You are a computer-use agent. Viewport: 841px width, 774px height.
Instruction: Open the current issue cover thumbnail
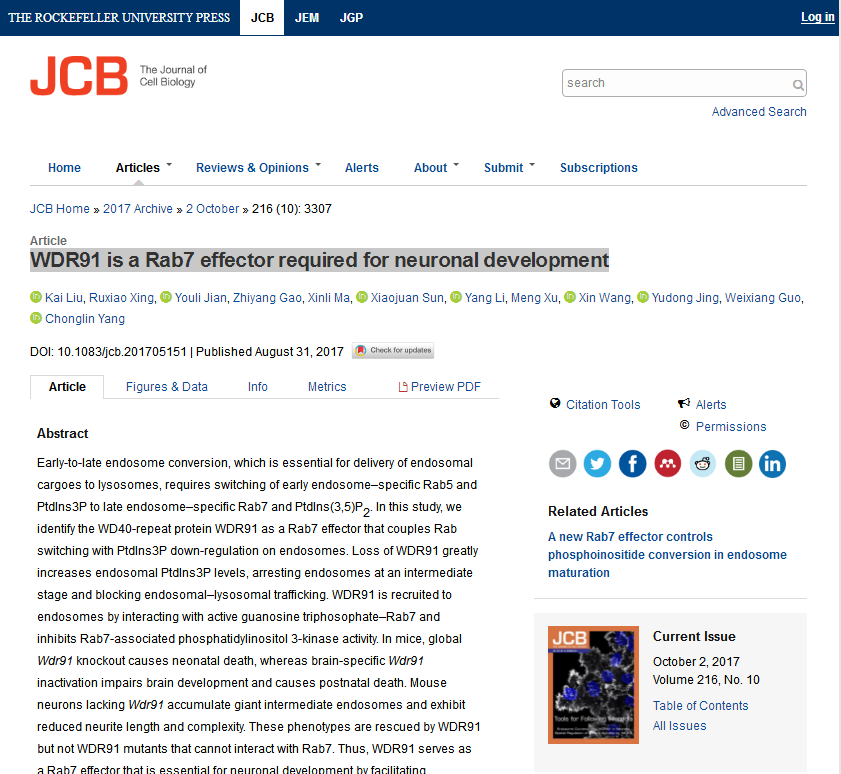tap(593, 685)
